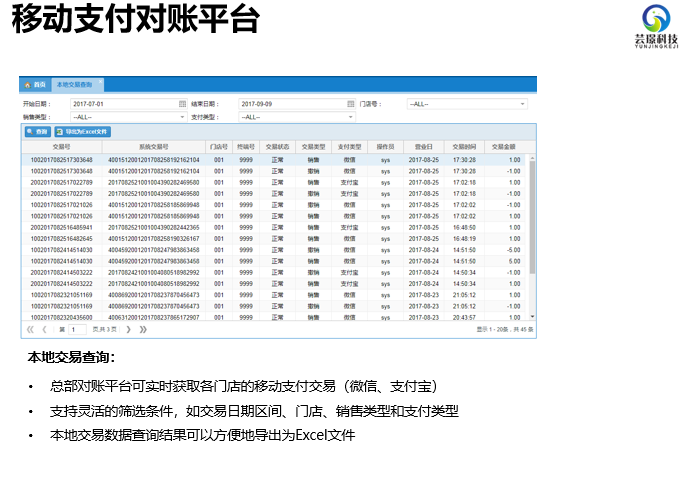
Task: Sort by the 交易时间 column header
Action: [464, 147]
